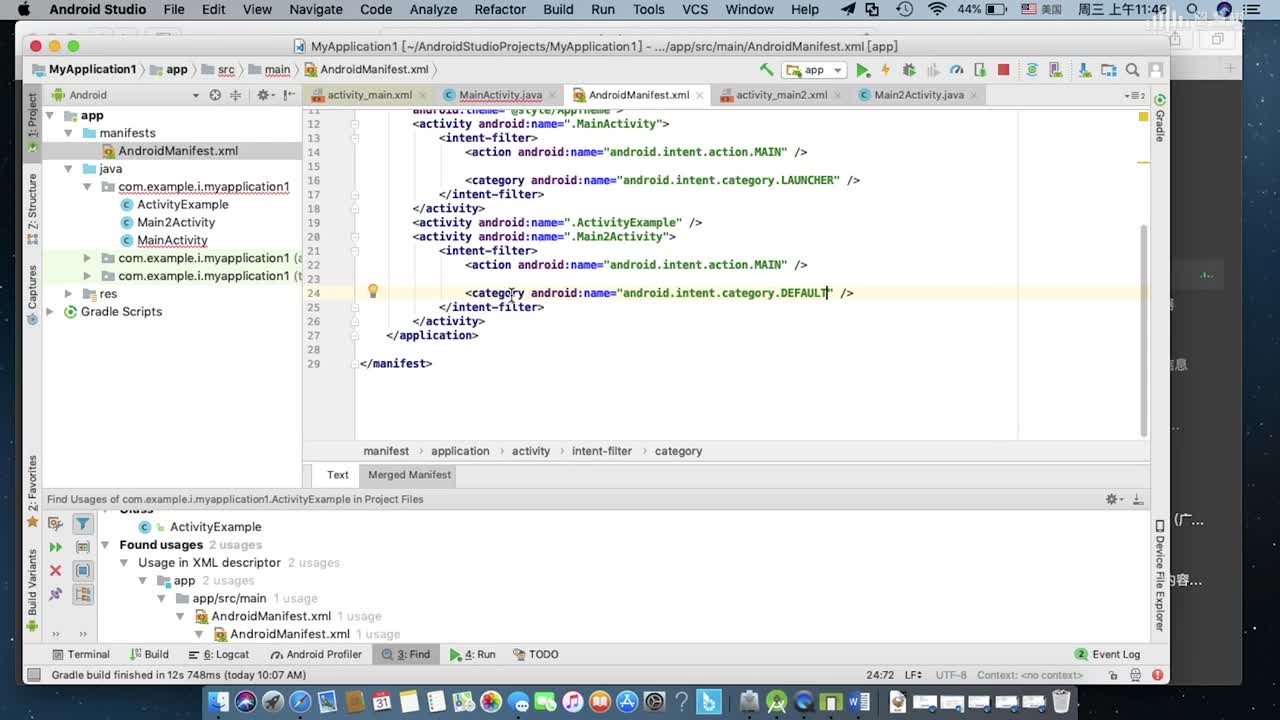Viewport: 1280px width, 720px height.
Task: Toggle the Favorites tool window
Action: click(x=32, y=491)
